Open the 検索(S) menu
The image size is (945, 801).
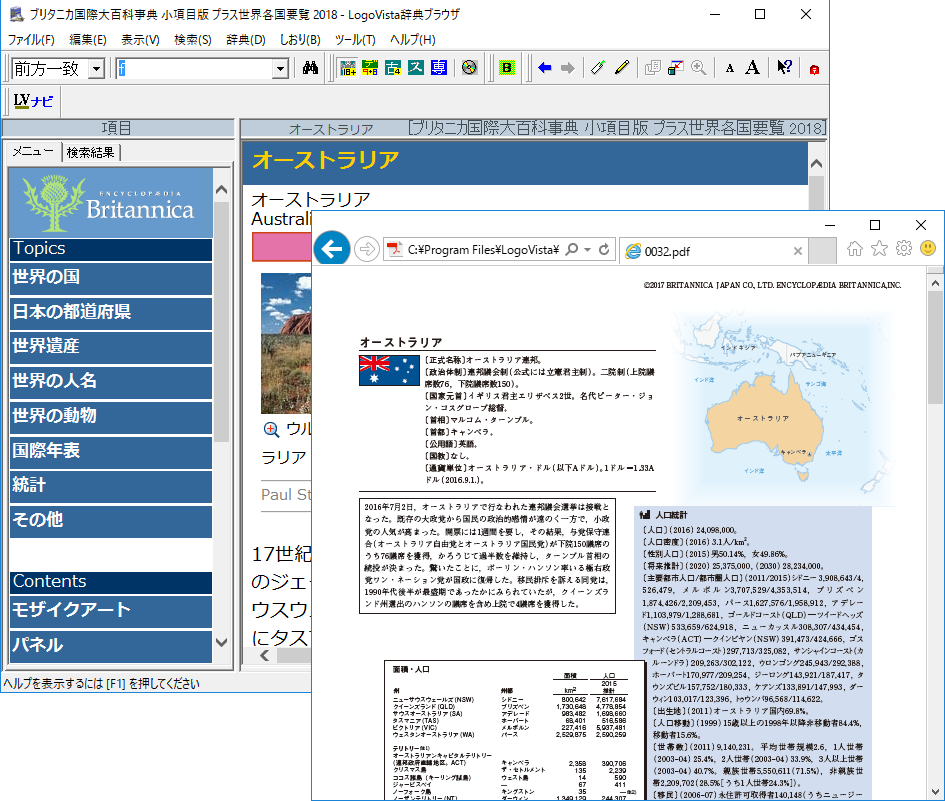tap(193, 40)
